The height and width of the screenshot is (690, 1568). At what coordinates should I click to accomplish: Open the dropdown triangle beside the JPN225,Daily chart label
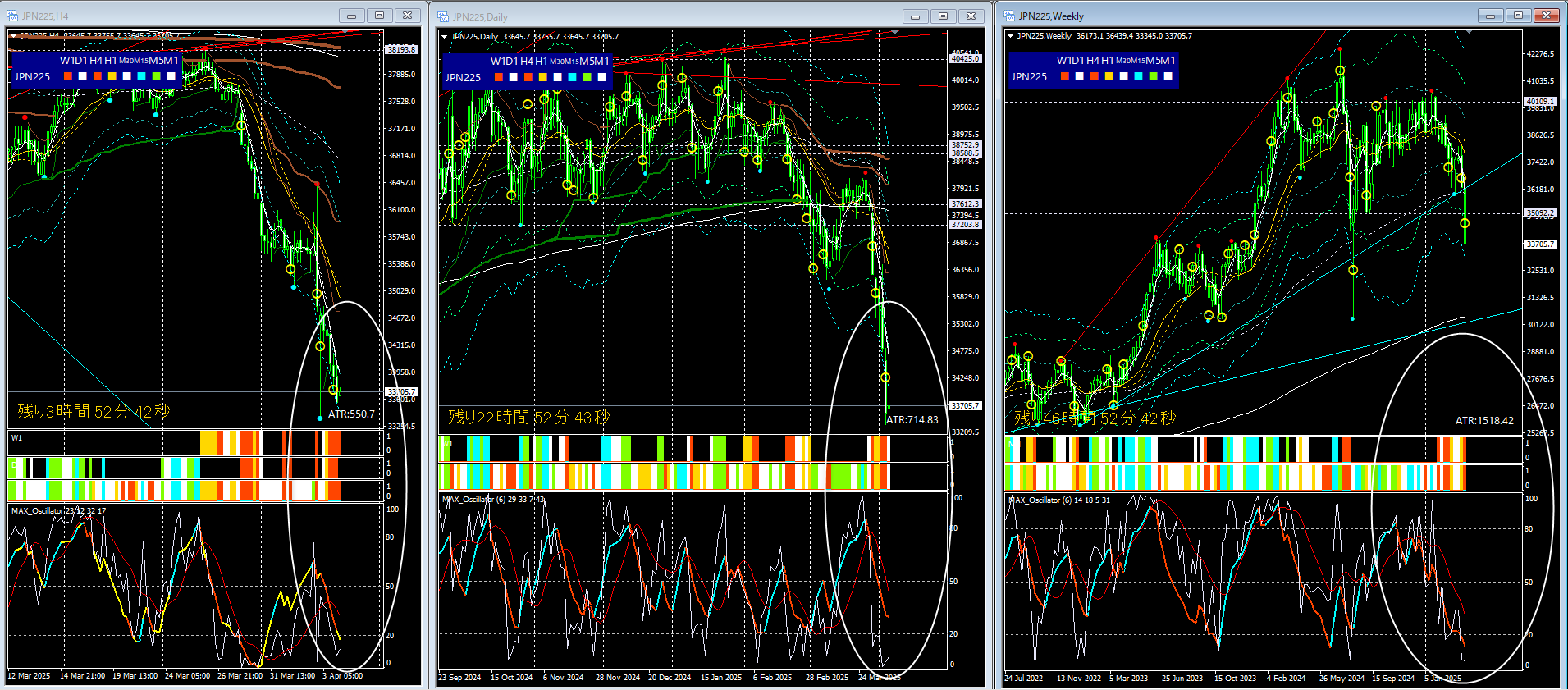coord(444,37)
